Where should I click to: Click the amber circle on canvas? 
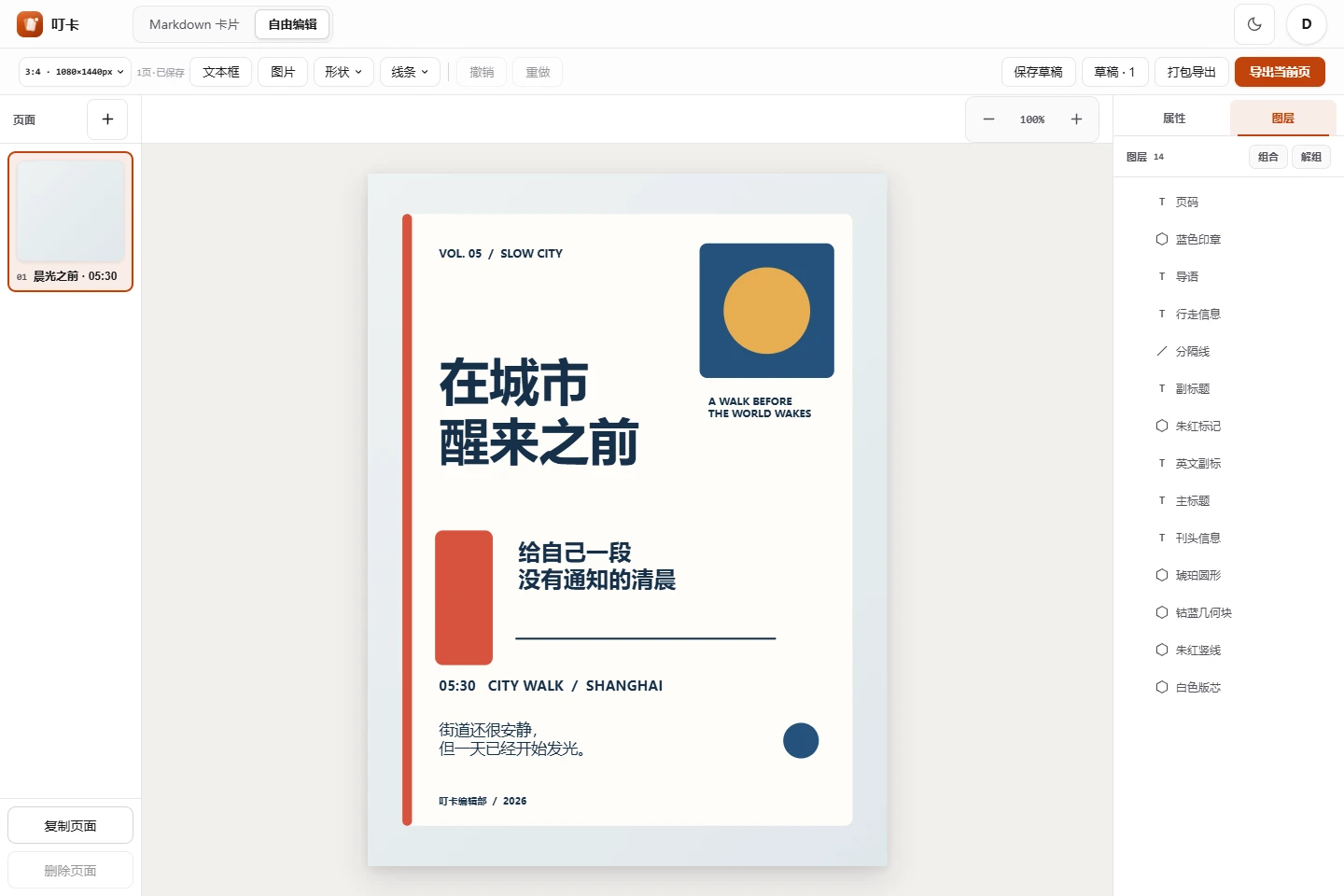coord(766,311)
